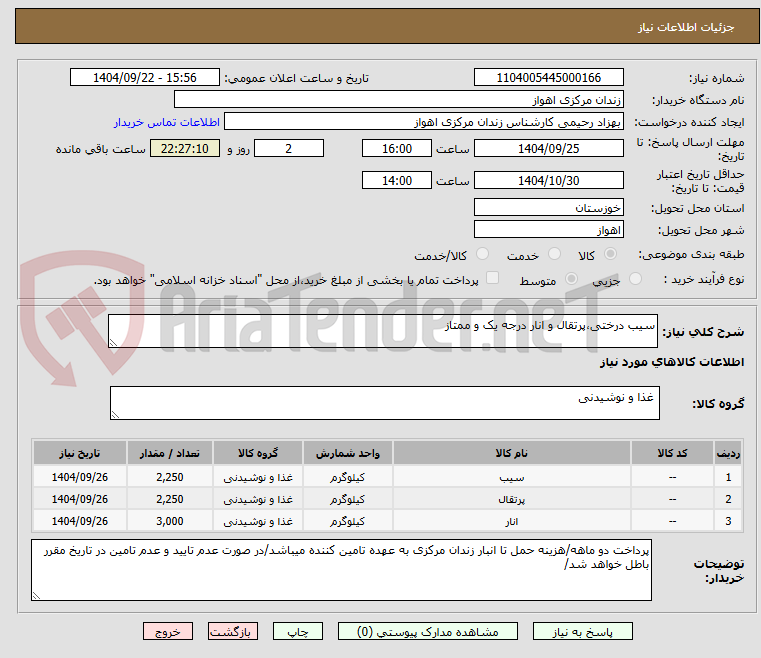Click the کیلوگرم unit in the پرتقال row
The height and width of the screenshot is (658, 761).
(x=347, y=499)
